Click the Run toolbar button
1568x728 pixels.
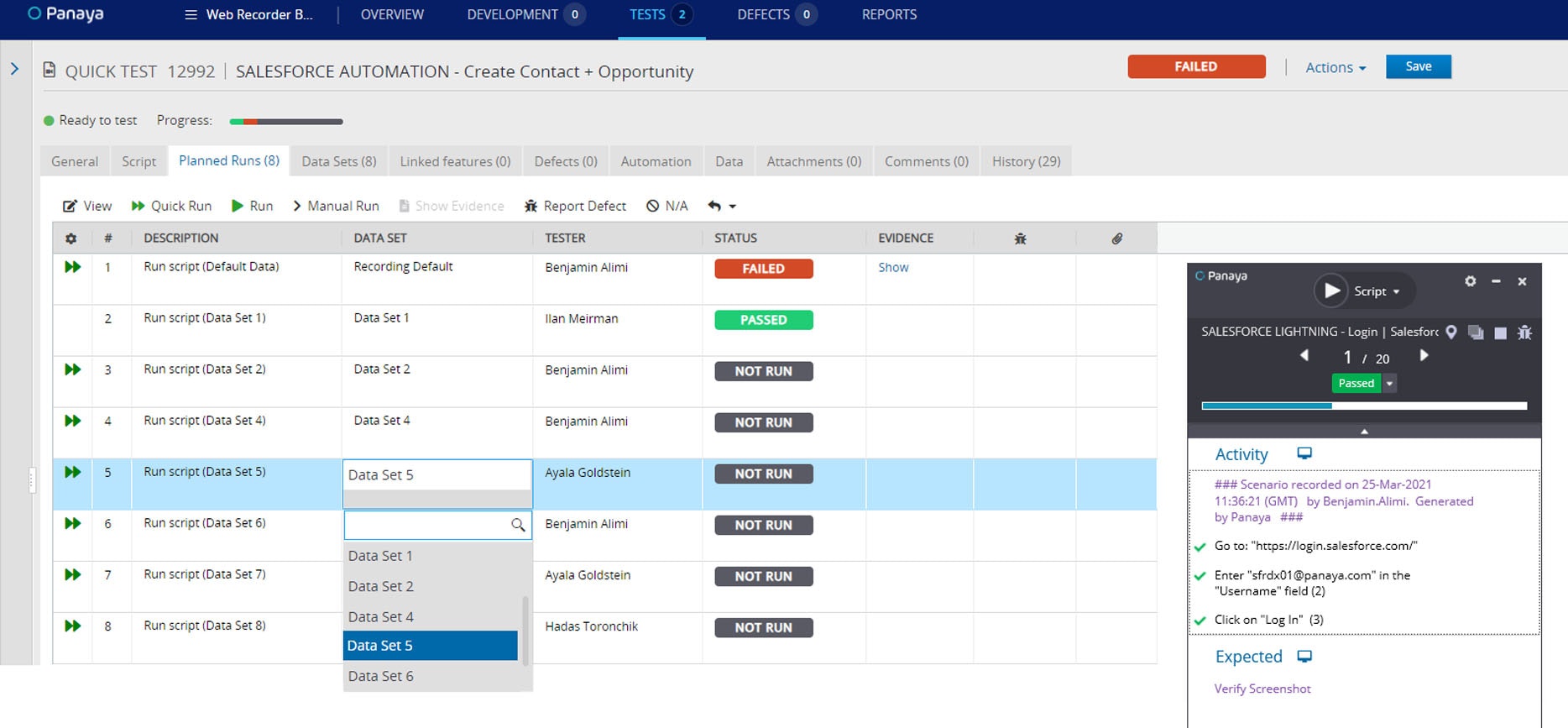[252, 206]
